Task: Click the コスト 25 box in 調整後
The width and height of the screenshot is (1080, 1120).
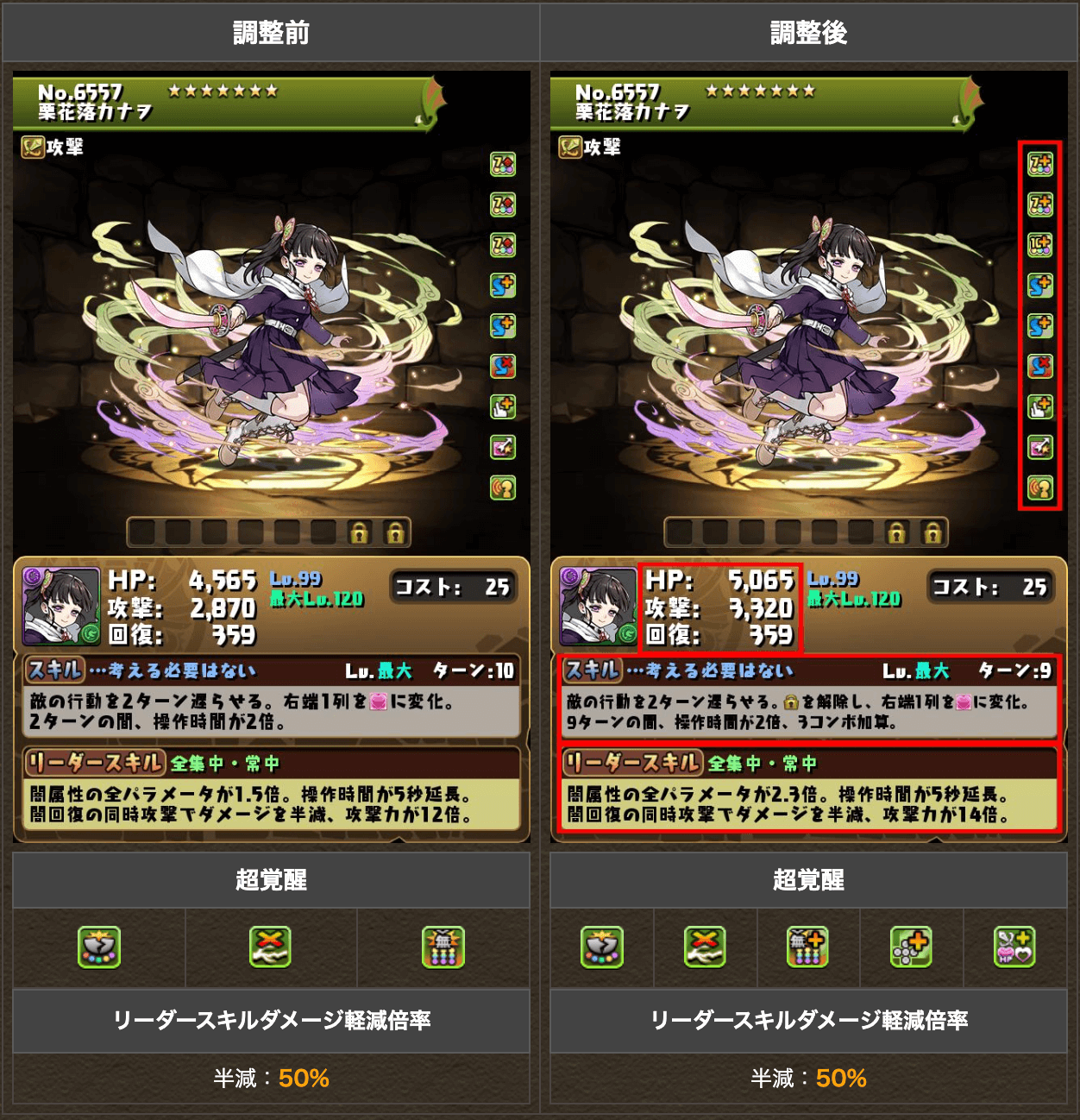Action: tap(989, 588)
